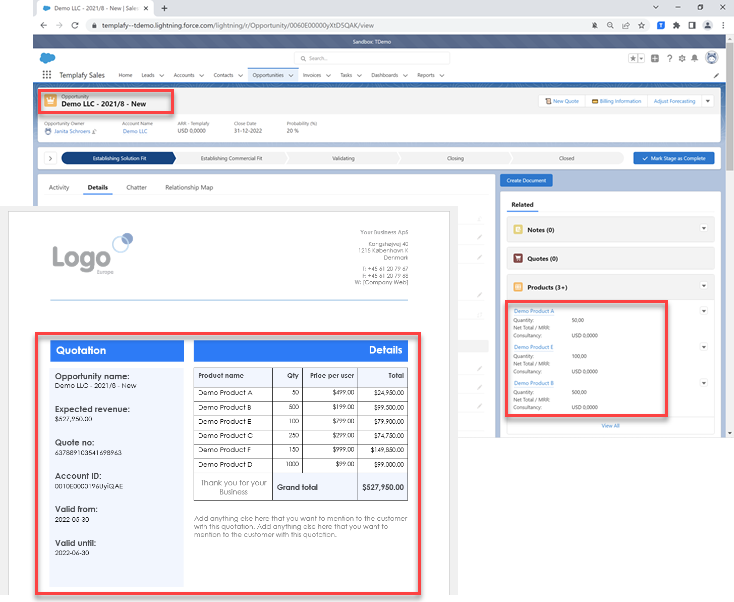Open the Favorites list dropdown arrow
Viewport: 734px width, 602px height.
pyautogui.click(x=641, y=58)
